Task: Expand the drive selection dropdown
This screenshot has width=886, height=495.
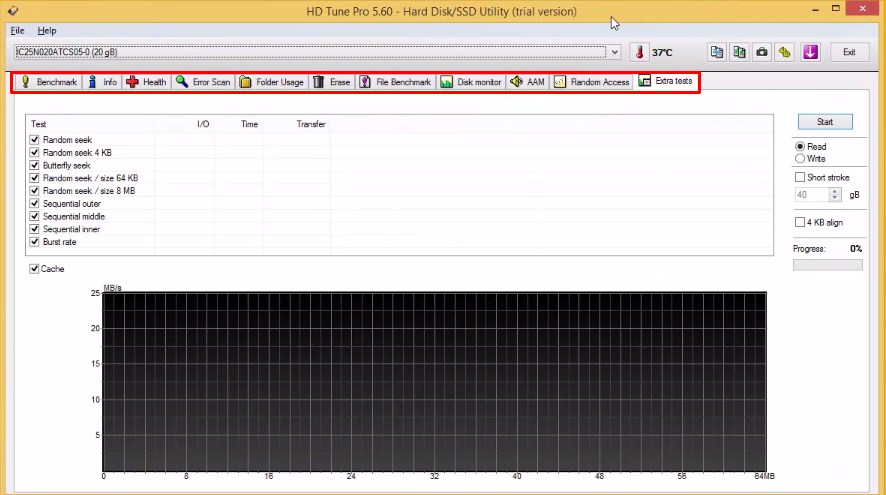Action: pyautogui.click(x=614, y=52)
